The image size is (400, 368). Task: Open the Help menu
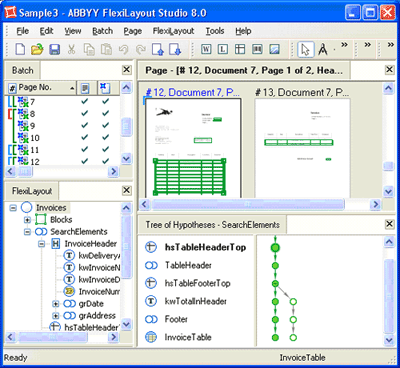click(243, 31)
